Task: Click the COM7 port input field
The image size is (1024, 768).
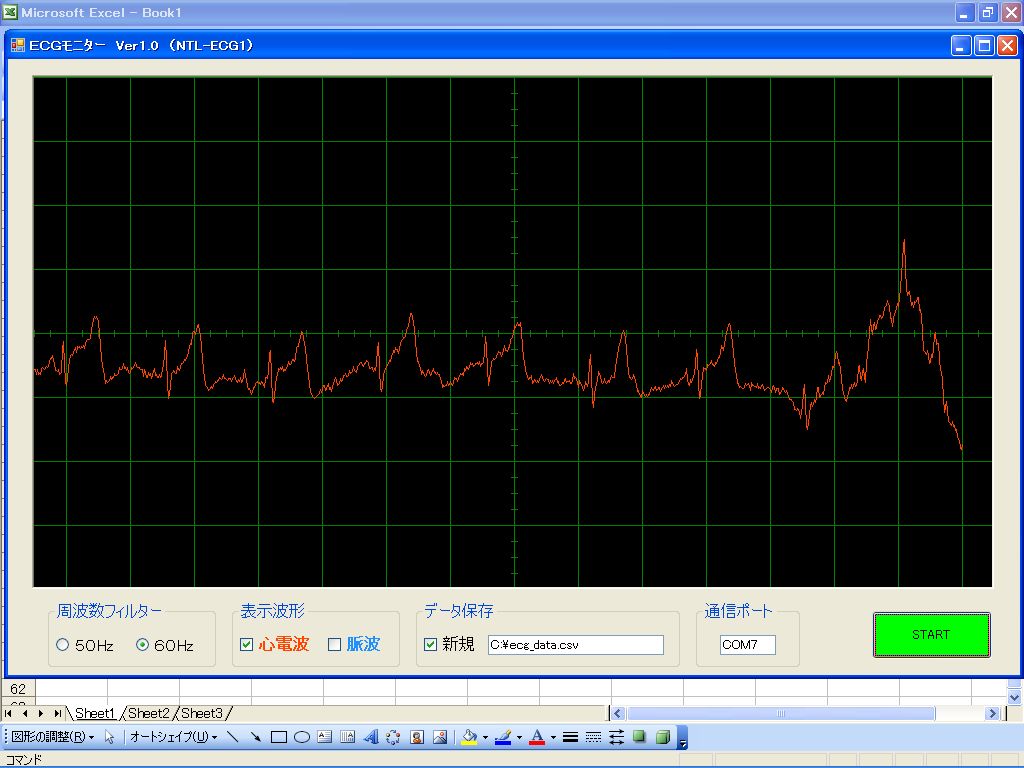Action: (x=748, y=645)
